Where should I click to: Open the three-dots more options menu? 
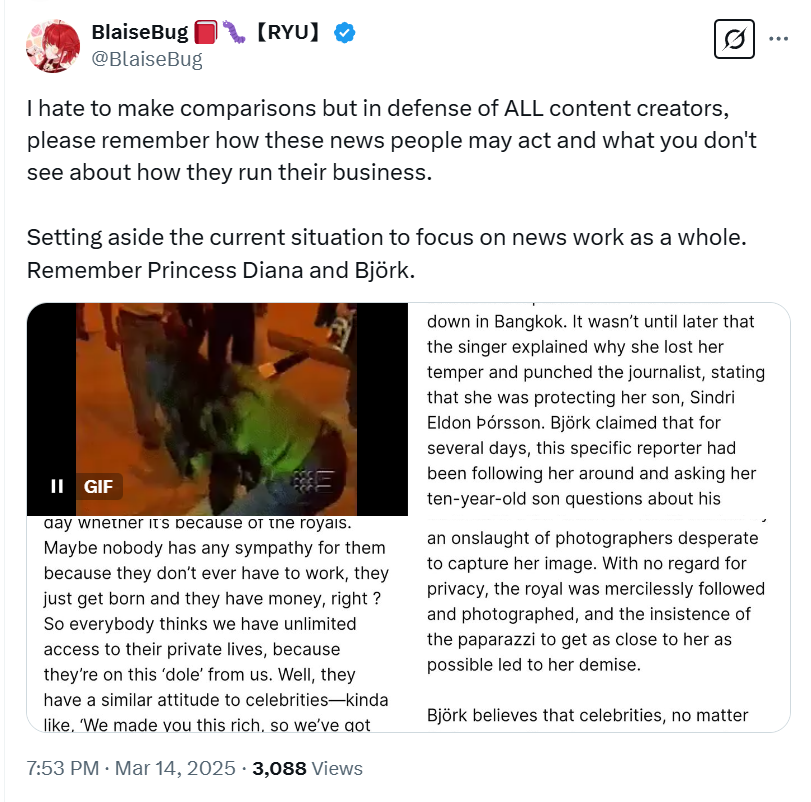(x=778, y=39)
